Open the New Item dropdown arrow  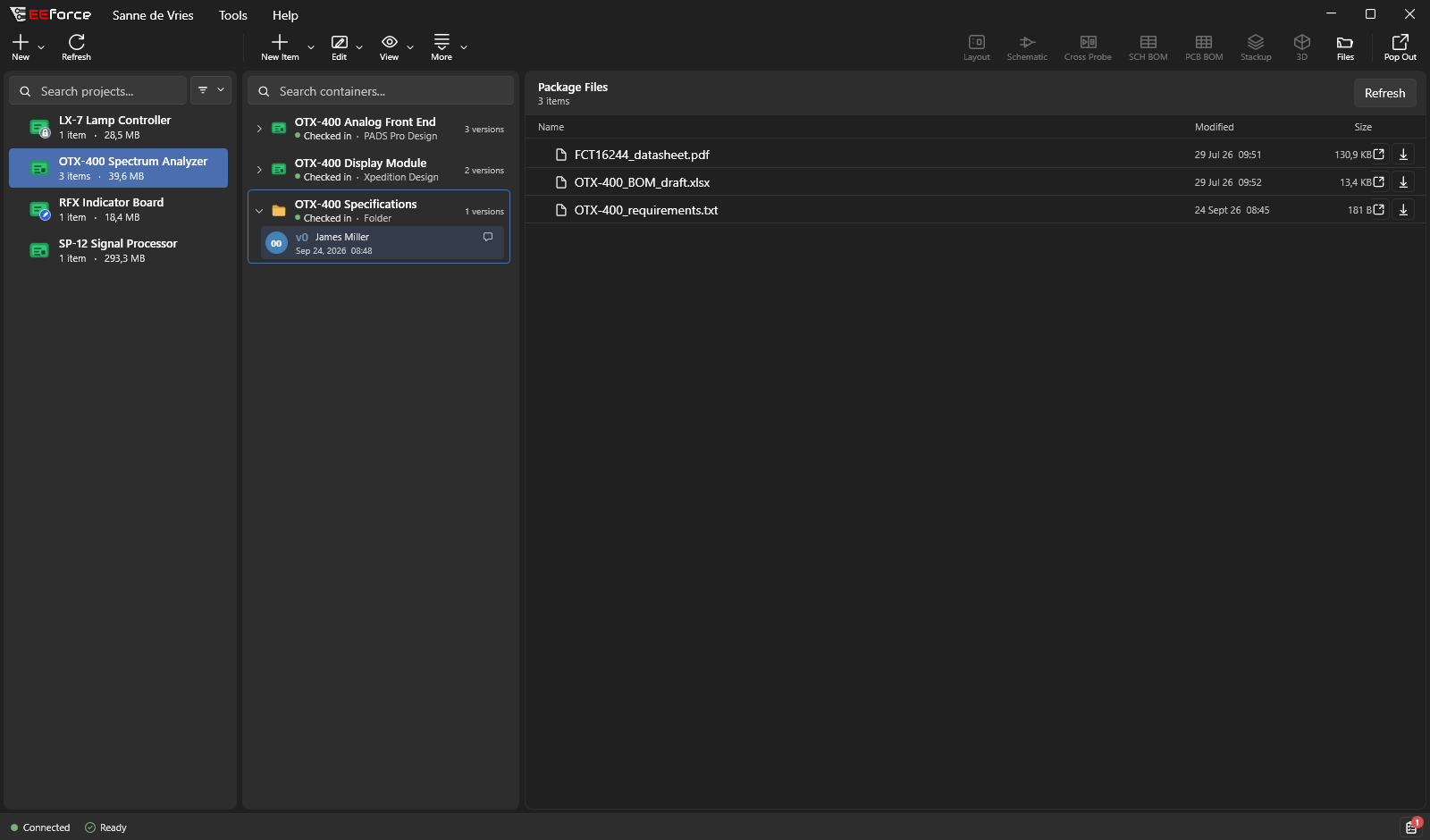point(311,47)
